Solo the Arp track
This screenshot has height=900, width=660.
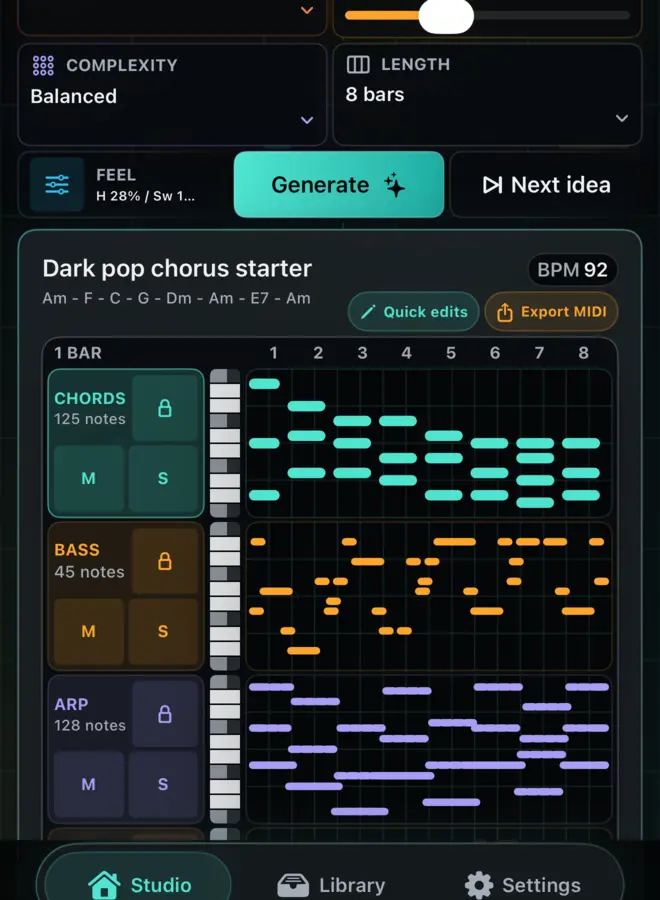pyautogui.click(x=163, y=784)
